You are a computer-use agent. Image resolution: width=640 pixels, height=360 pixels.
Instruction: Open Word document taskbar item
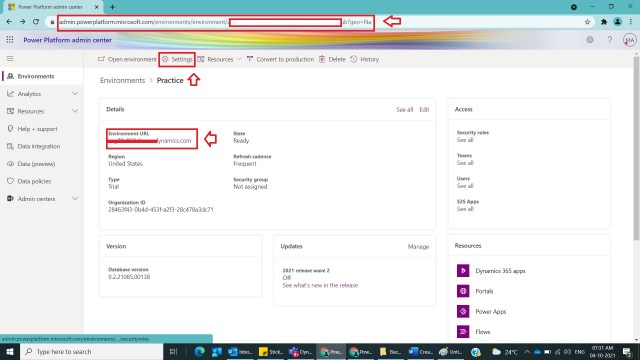pos(421,351)
